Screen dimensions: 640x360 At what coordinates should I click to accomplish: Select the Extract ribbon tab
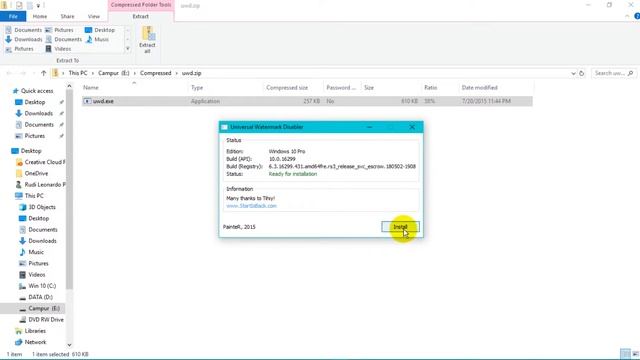[x=140, y=16]
